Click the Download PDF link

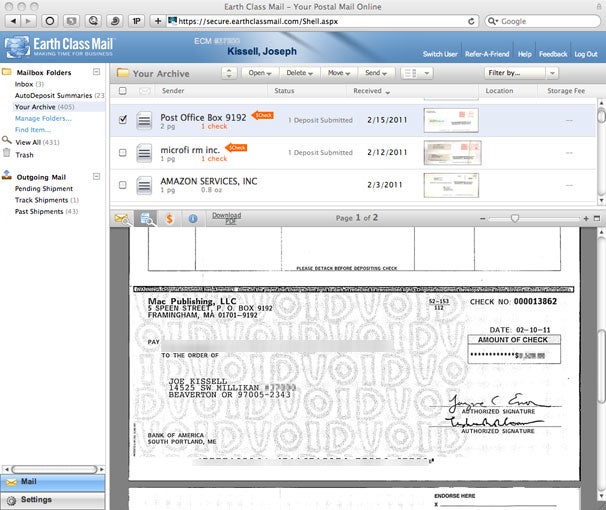point(226,218)
